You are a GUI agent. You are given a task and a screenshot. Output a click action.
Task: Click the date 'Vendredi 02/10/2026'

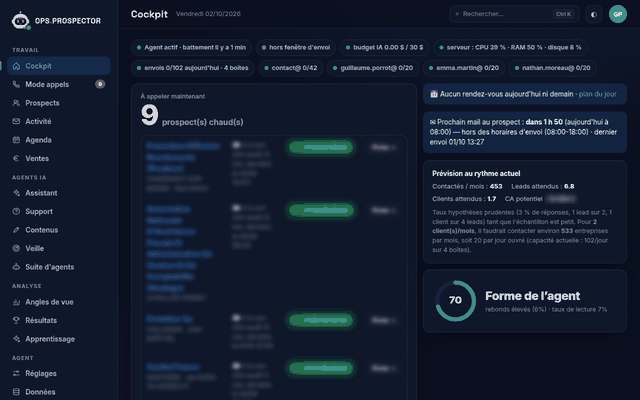(208, 14)
